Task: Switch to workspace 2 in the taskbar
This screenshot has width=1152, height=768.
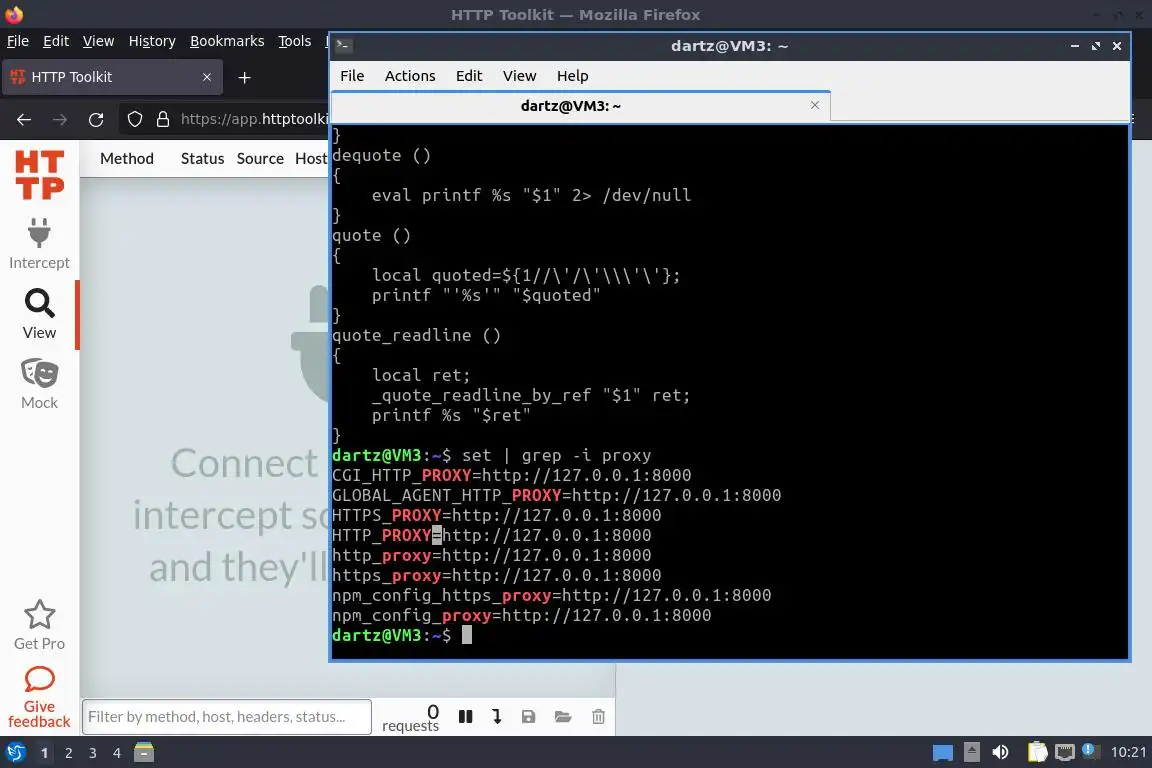Action: [69, 753]
